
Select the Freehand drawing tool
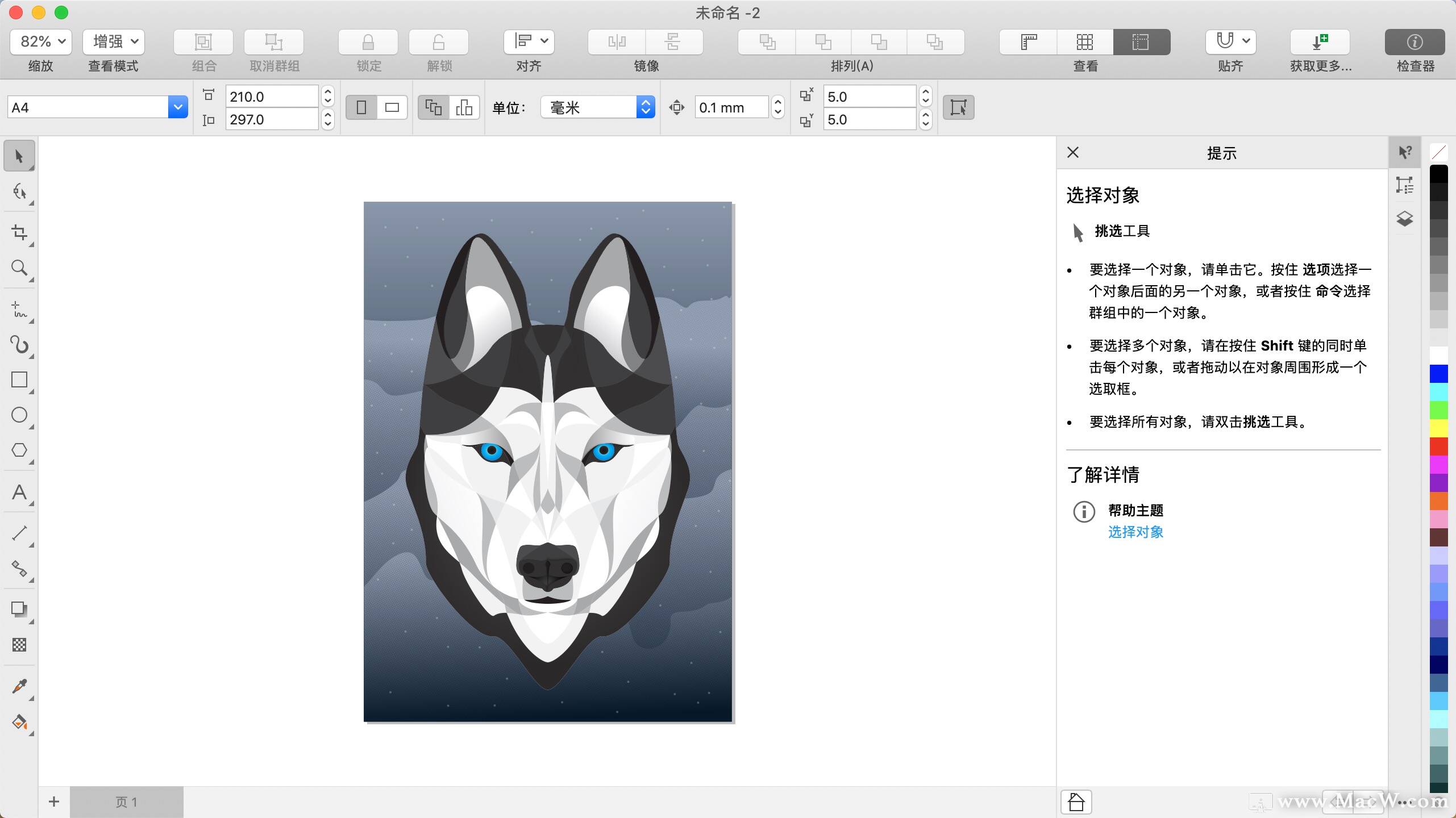19,310
